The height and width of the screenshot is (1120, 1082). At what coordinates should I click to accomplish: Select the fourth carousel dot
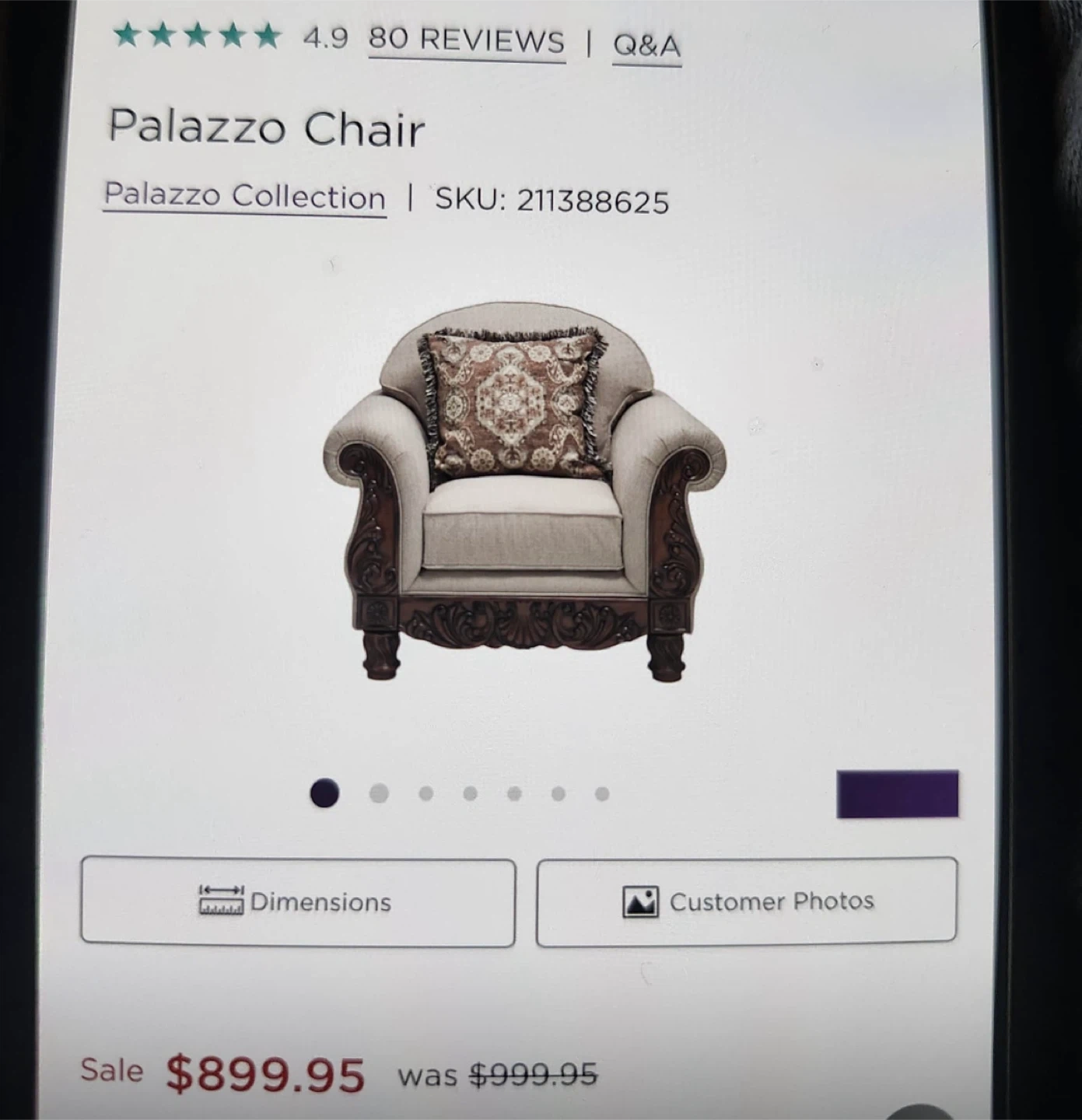[x=470, y=793]
